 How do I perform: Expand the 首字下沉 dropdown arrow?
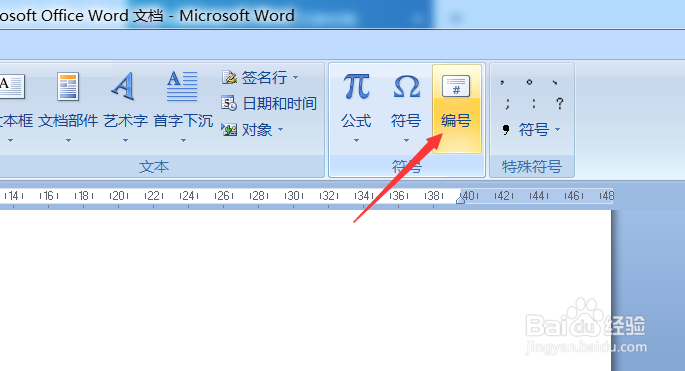(183, 141)
